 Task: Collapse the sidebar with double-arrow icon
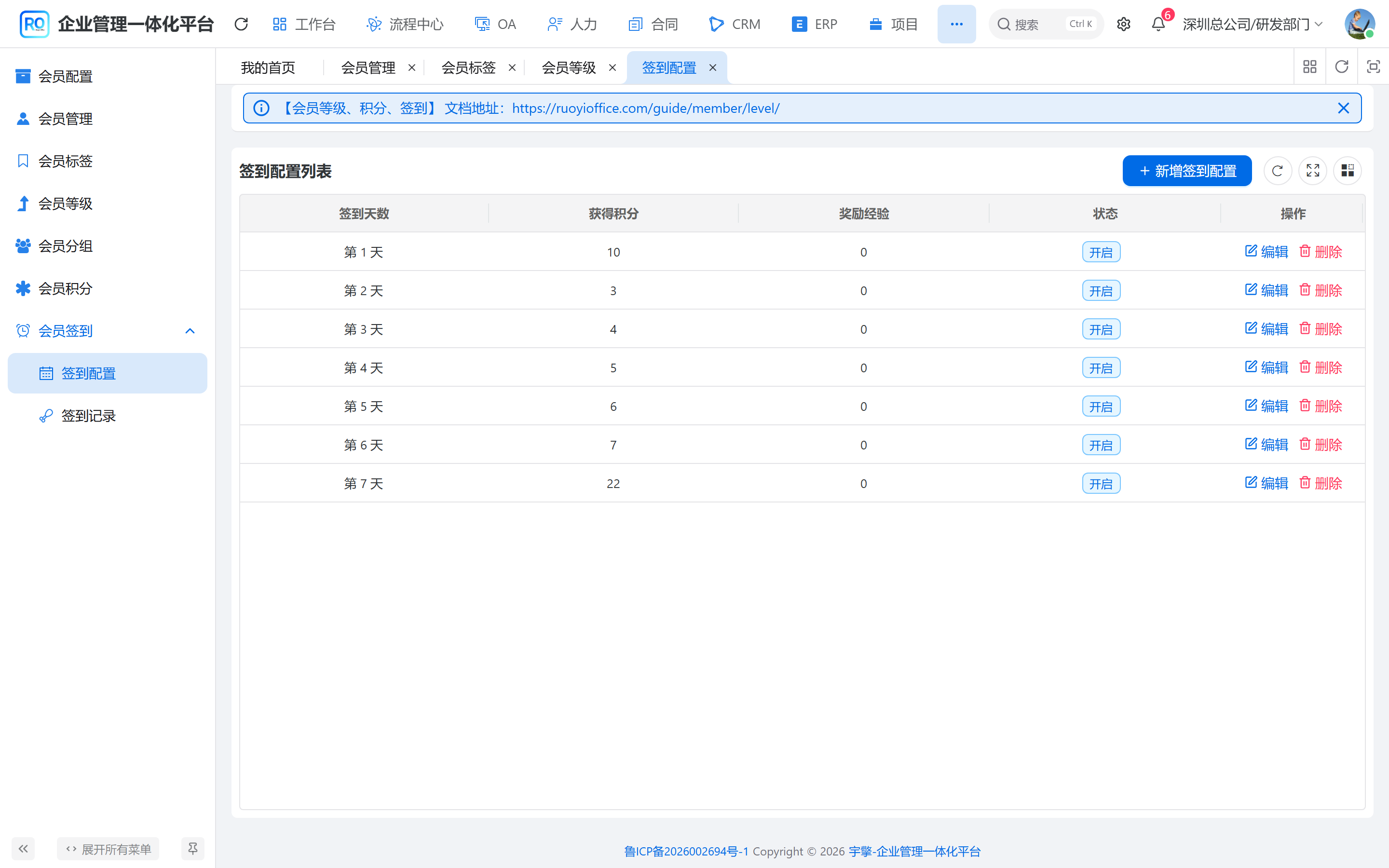[x=23, y=849]
